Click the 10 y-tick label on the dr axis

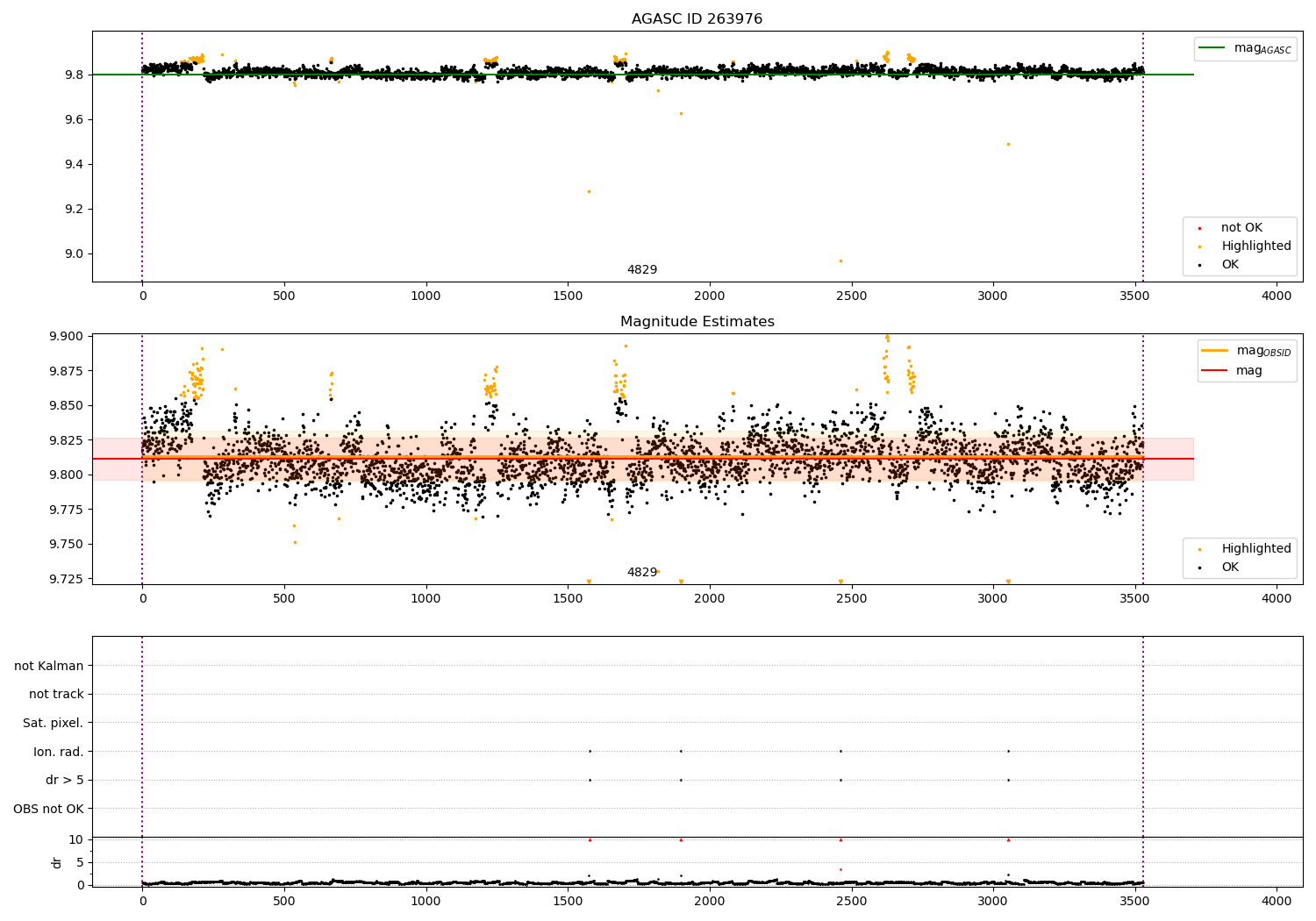76,839
